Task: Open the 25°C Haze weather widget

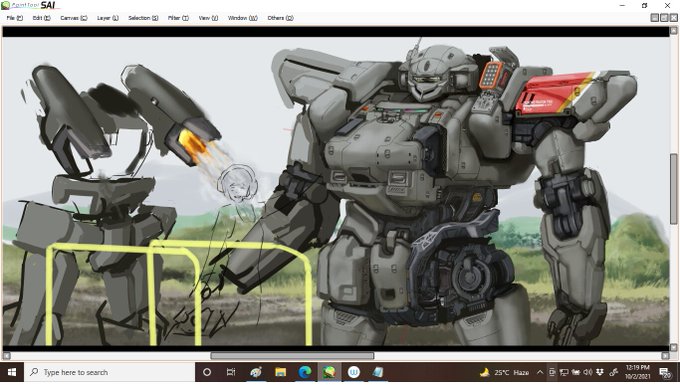Action: click(x=505, y=372)
